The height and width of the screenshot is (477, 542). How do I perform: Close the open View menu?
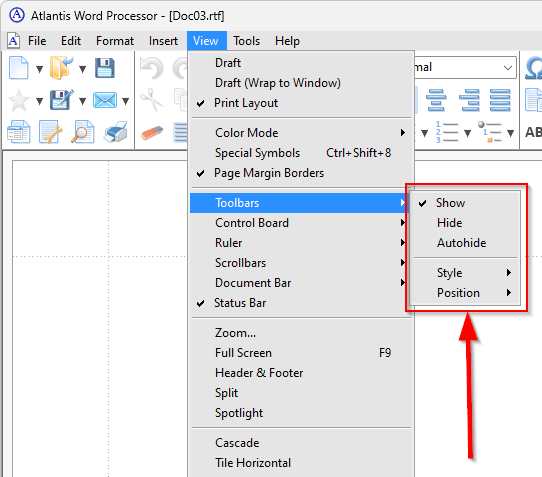click(x=207, y=41)
